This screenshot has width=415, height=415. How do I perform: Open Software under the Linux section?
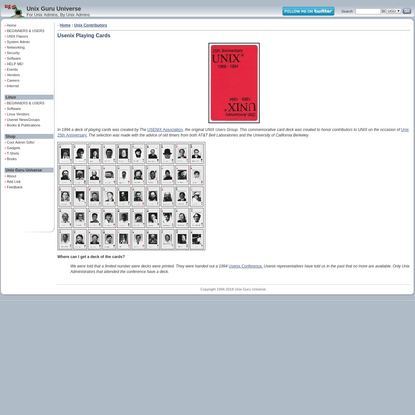[x=14, y=109]
